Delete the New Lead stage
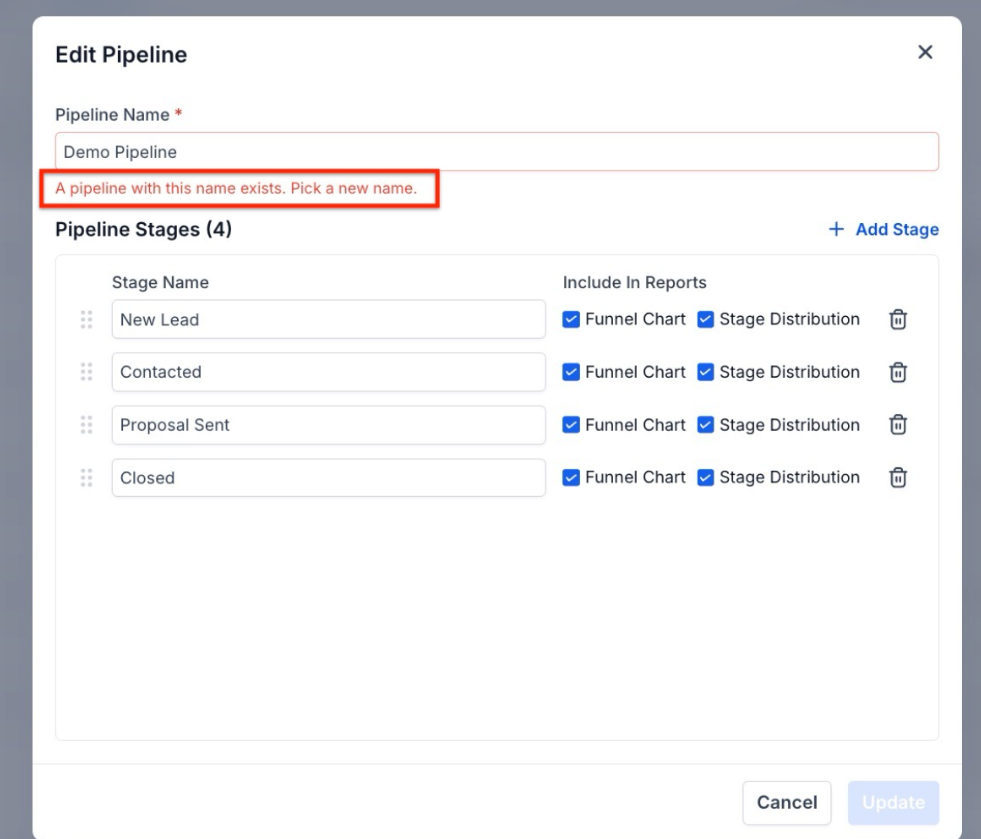 [x=898, y=320]
